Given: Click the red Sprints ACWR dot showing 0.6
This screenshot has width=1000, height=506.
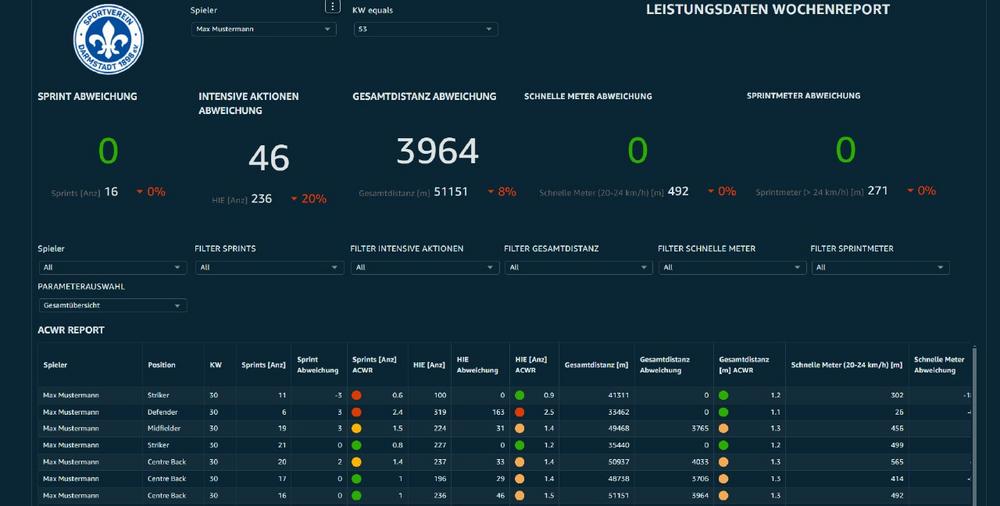Looking at the screenshot, I should [x=356, y=396].
